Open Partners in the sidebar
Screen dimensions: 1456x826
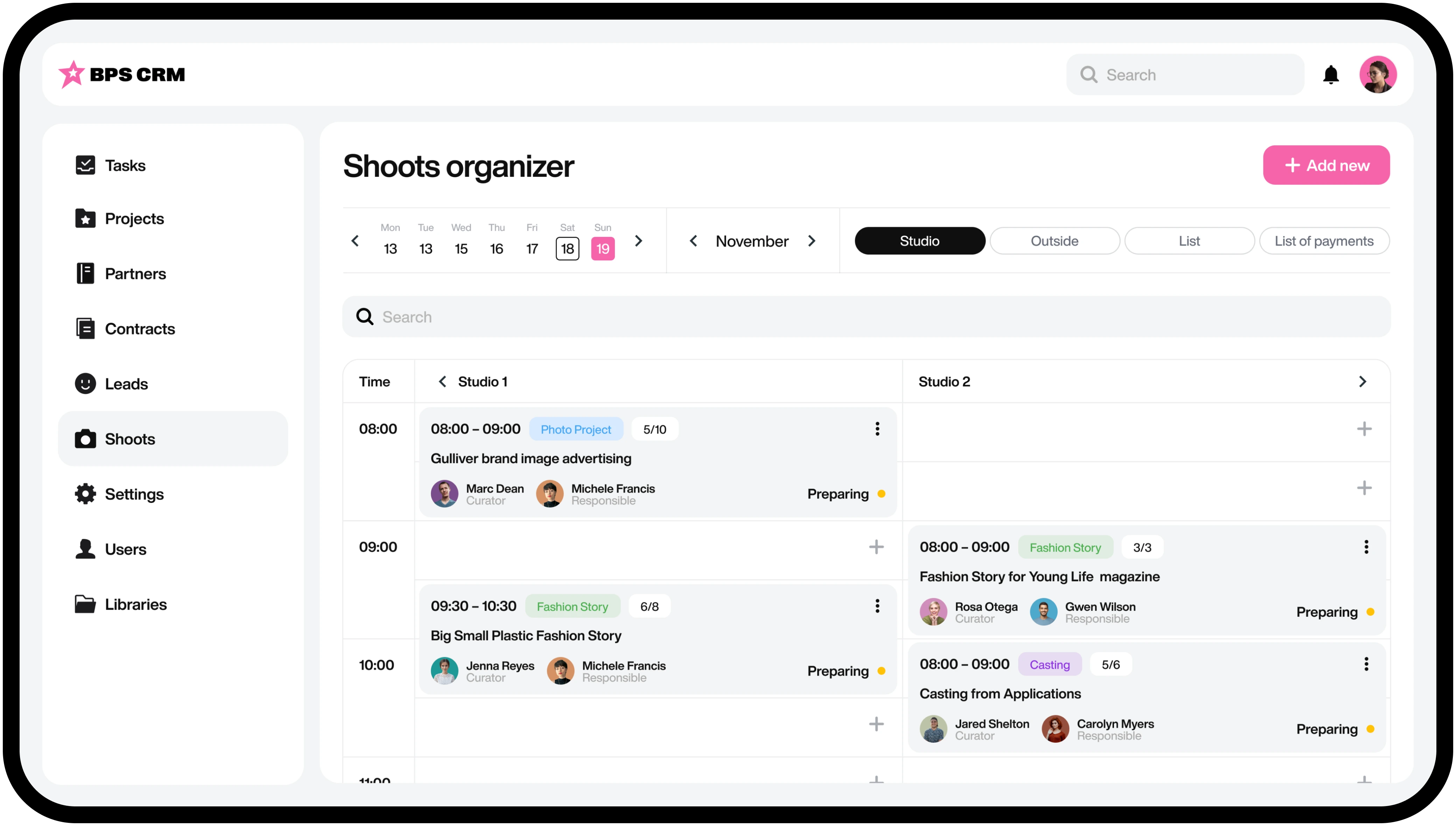point(173,273)
